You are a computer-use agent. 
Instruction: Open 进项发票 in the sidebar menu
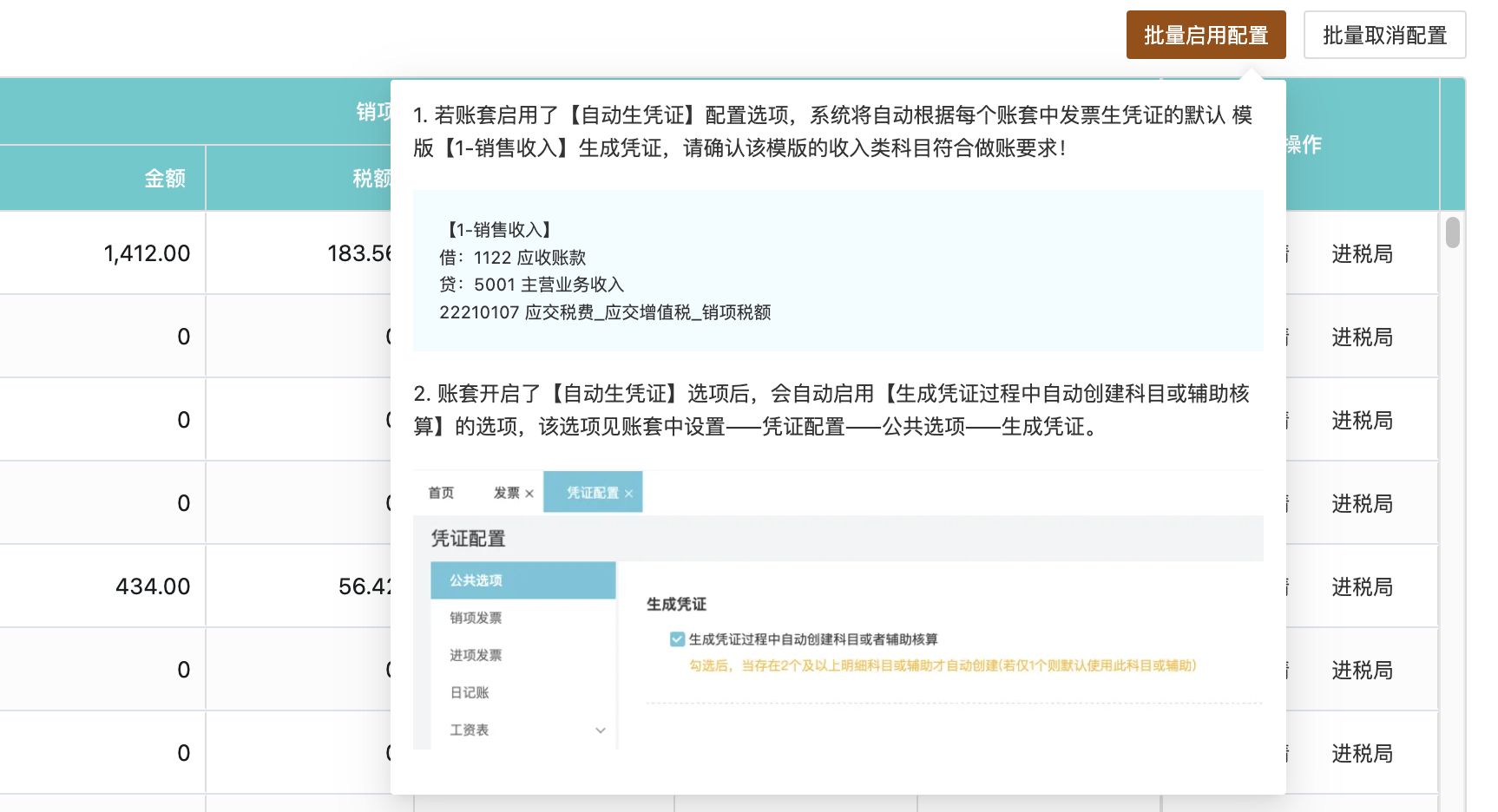(476, 655)
